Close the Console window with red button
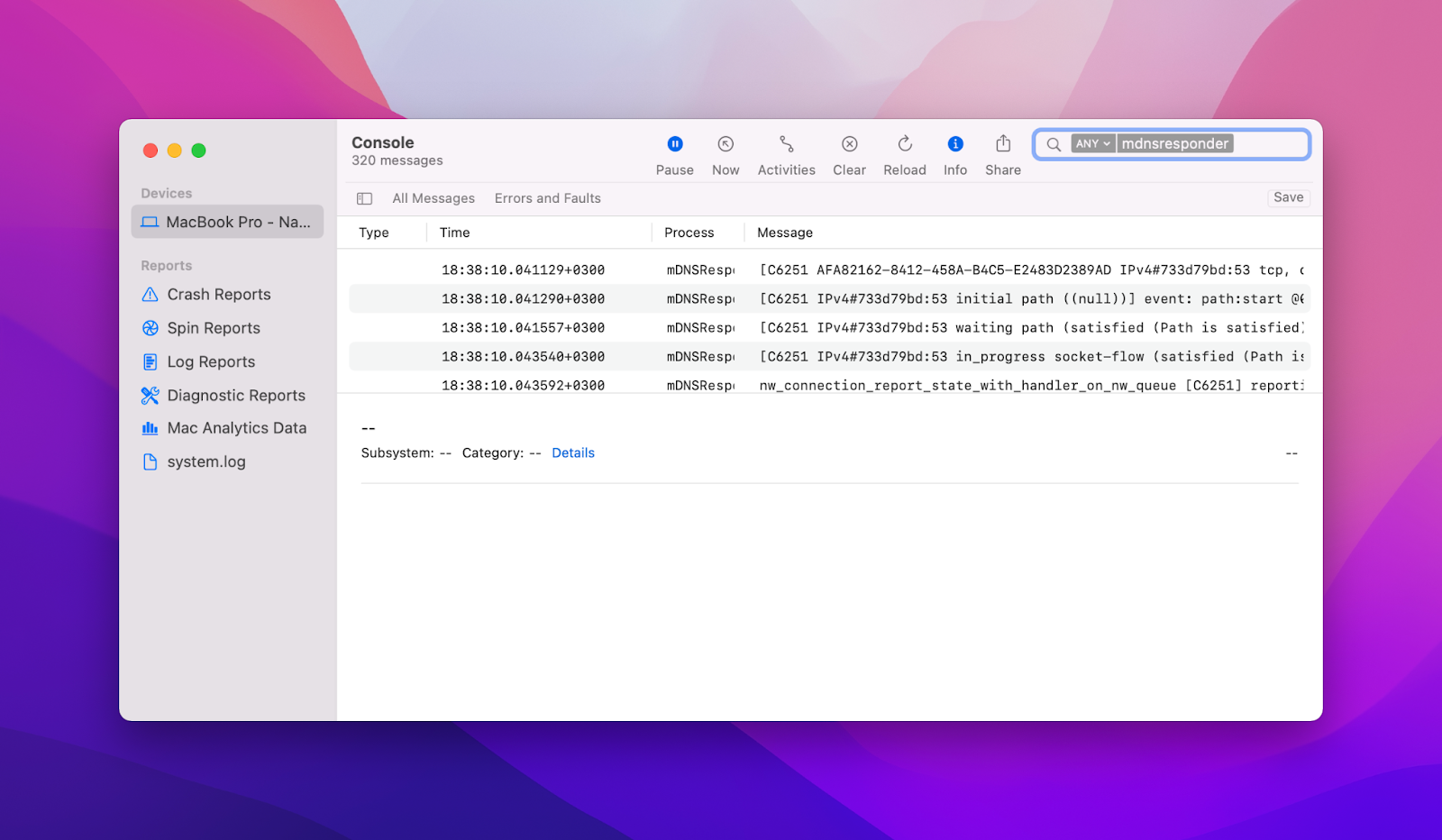Viewport: 1442px width, 840px height. (x=151, y=151)
